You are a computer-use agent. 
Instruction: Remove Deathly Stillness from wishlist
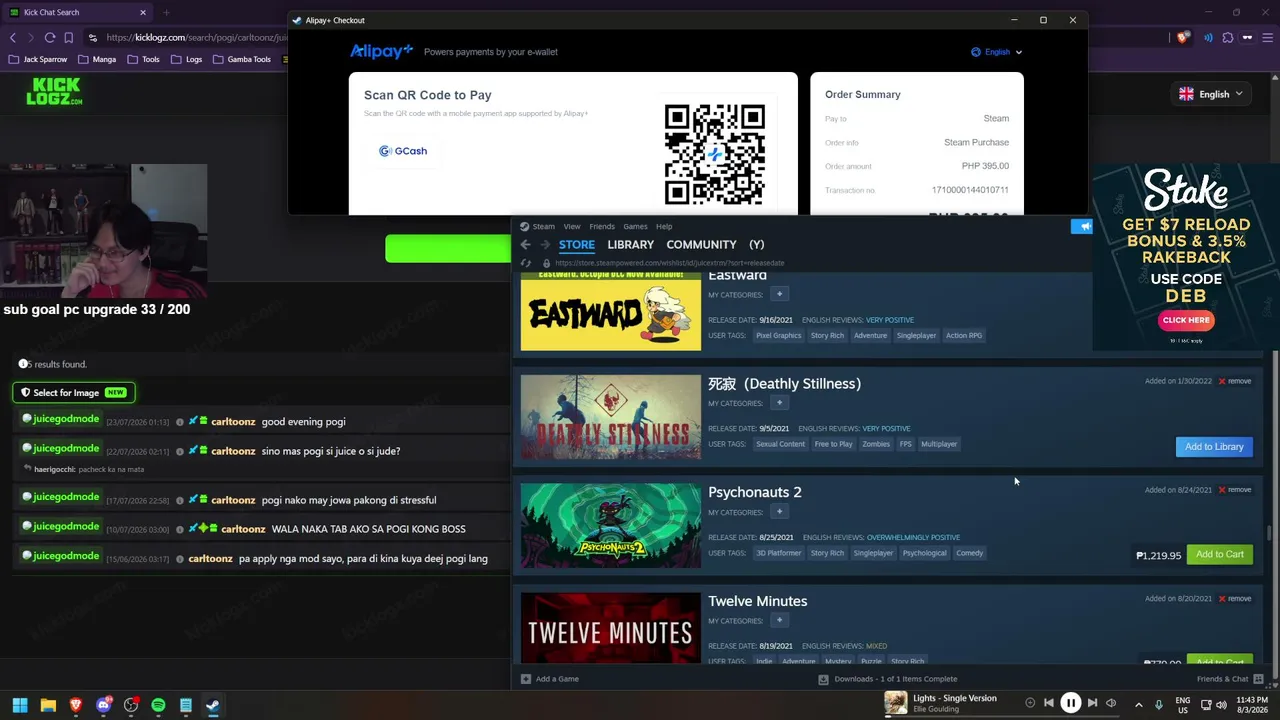1235,381
